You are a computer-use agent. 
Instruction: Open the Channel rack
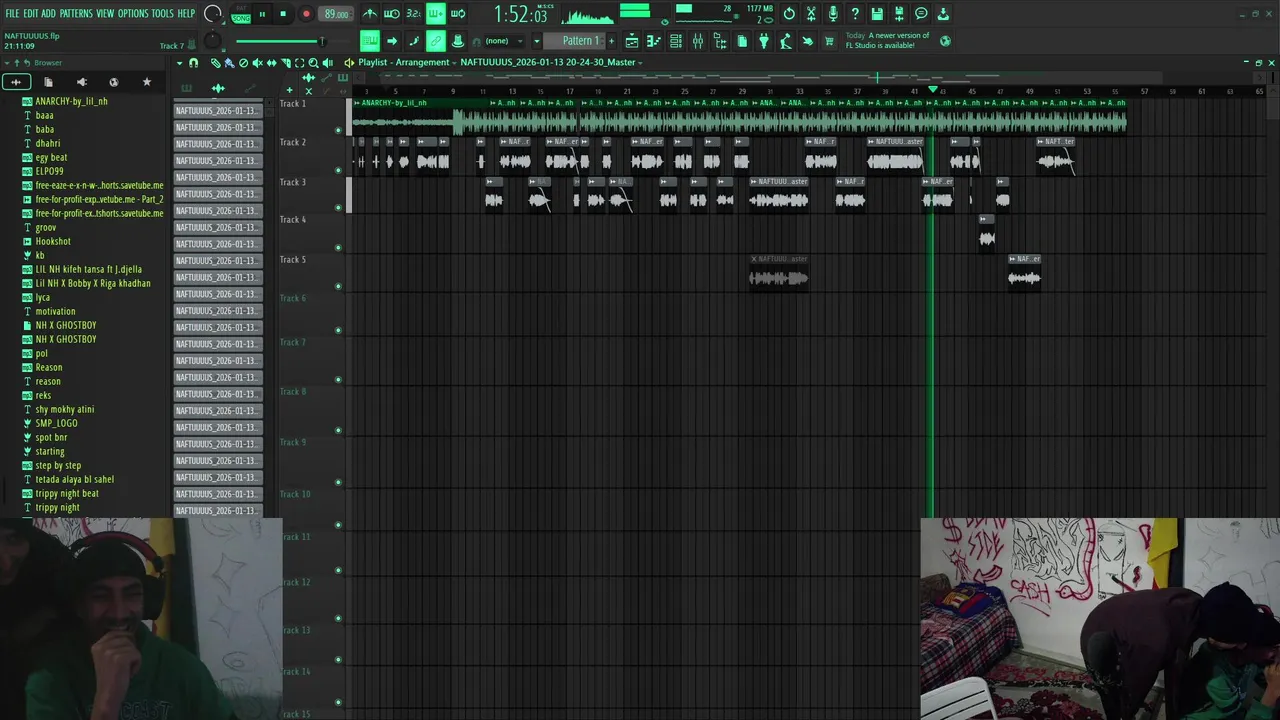click(676, 41)
